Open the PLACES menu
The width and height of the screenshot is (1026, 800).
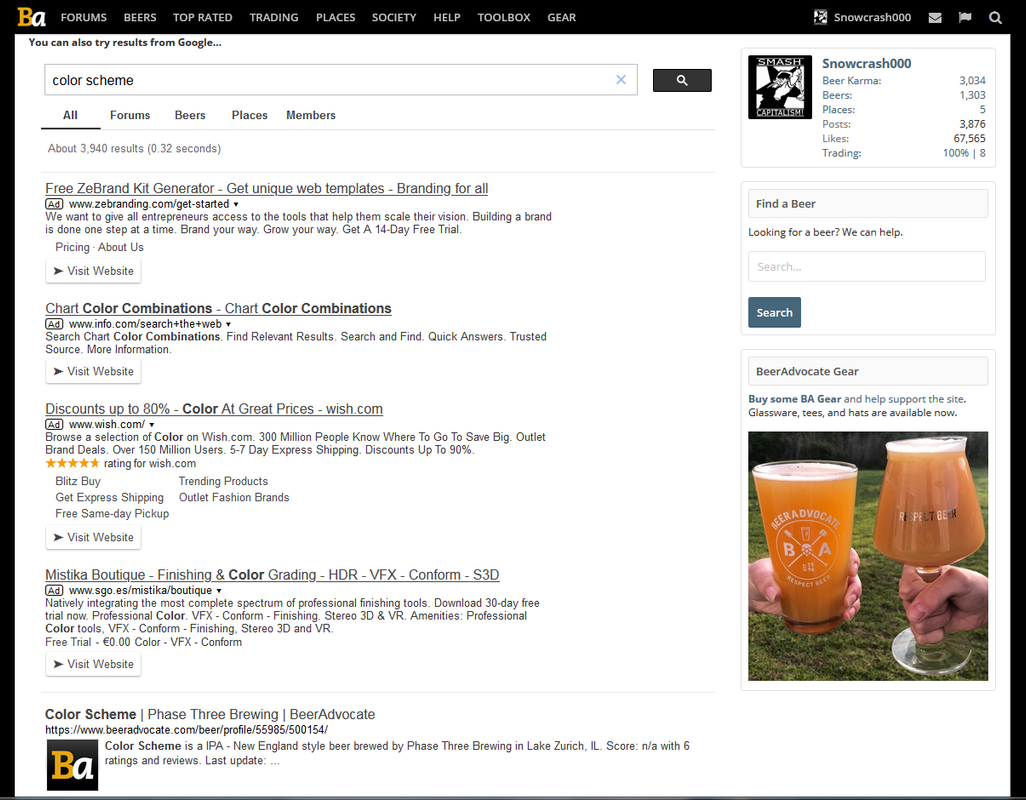tap(335, 18)
